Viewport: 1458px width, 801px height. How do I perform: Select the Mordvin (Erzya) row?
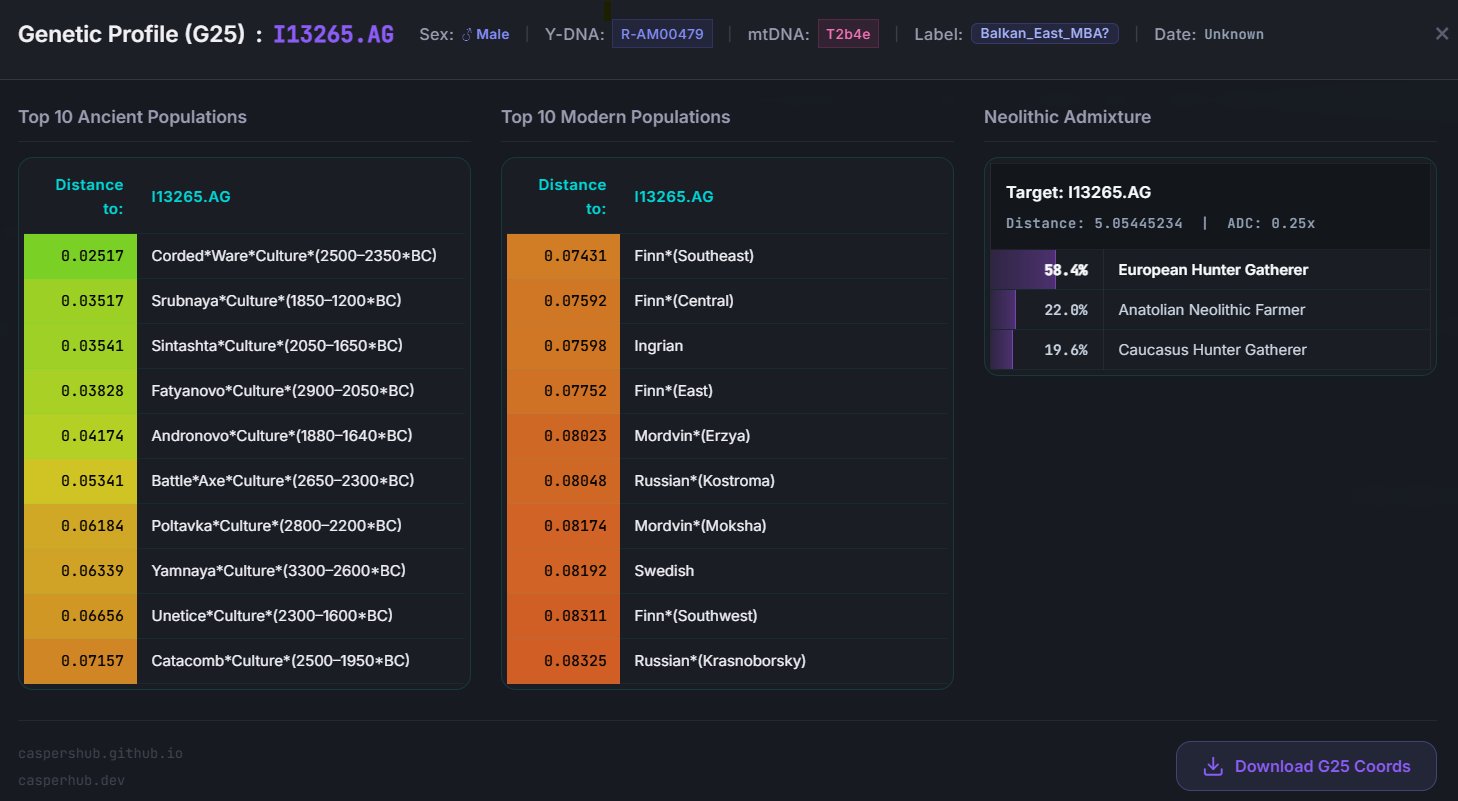(x=727, y=436)
